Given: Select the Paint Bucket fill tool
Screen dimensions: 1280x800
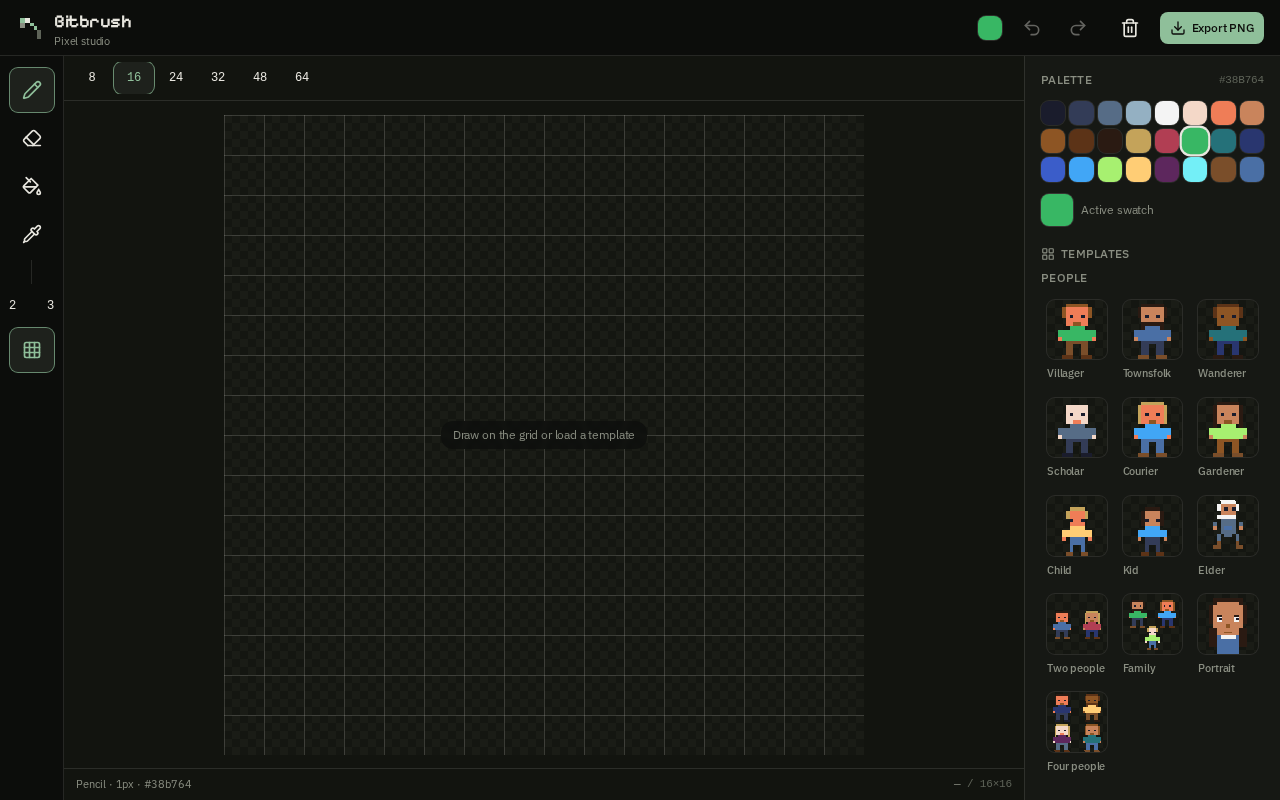Looking at the screenshot, I should click(x=32, y=186).
